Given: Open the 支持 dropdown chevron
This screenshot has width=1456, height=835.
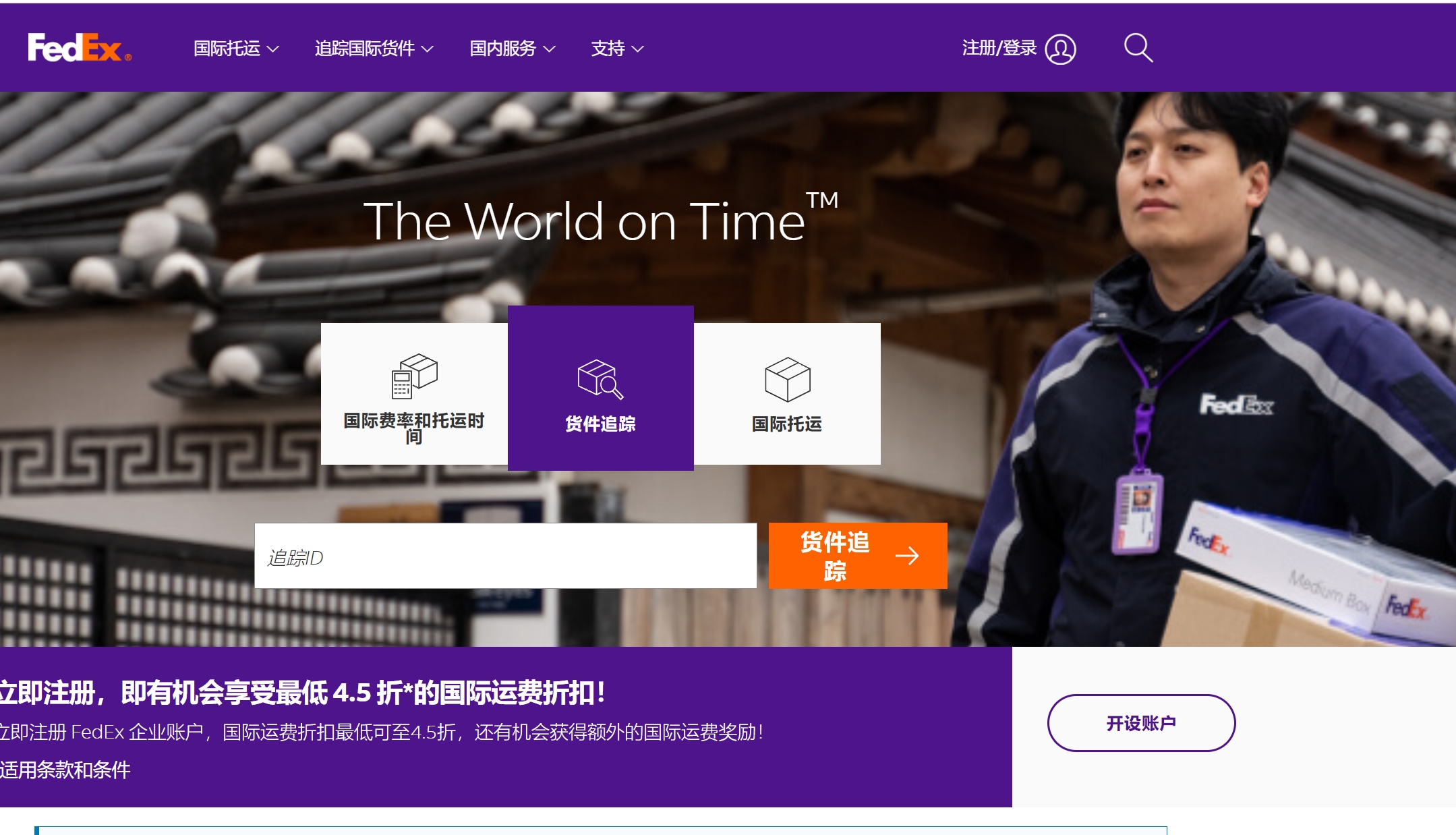Looking at the screenshot, I should point(616,48).
